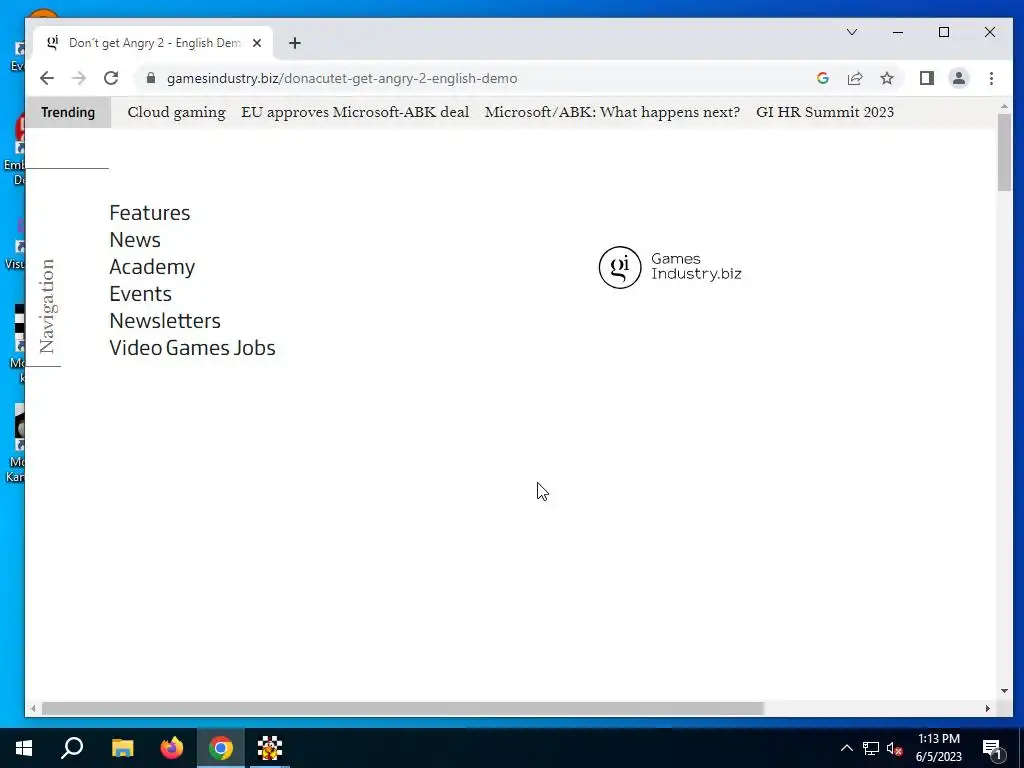Click the vertical scrollbar thumb
Screen dimensions: 1024x768
[x=1004, y=152]
